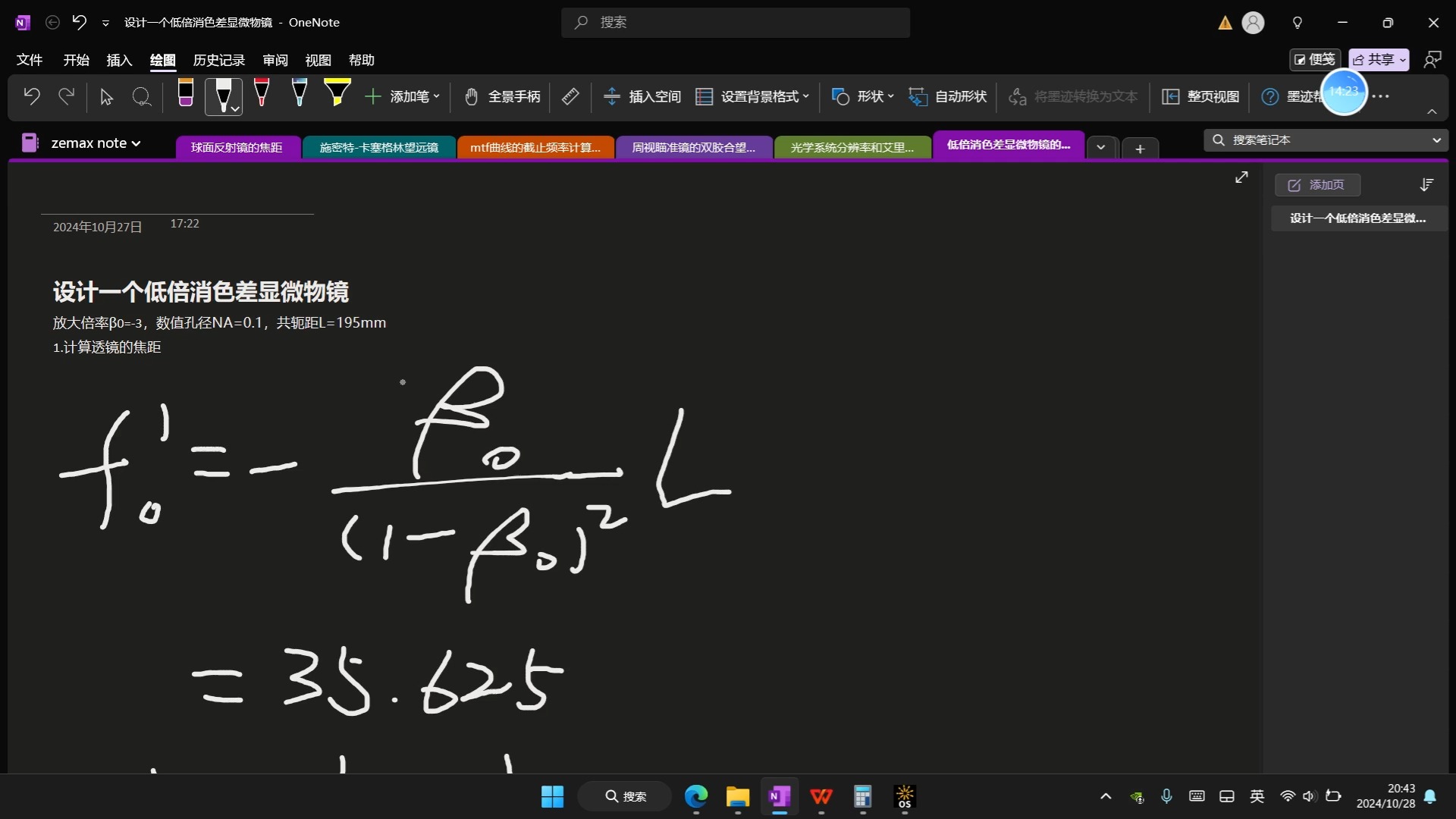Viewport: 1456px width, 819px height.
Task: Toggle the ruler tool
Action: (570, 96)
